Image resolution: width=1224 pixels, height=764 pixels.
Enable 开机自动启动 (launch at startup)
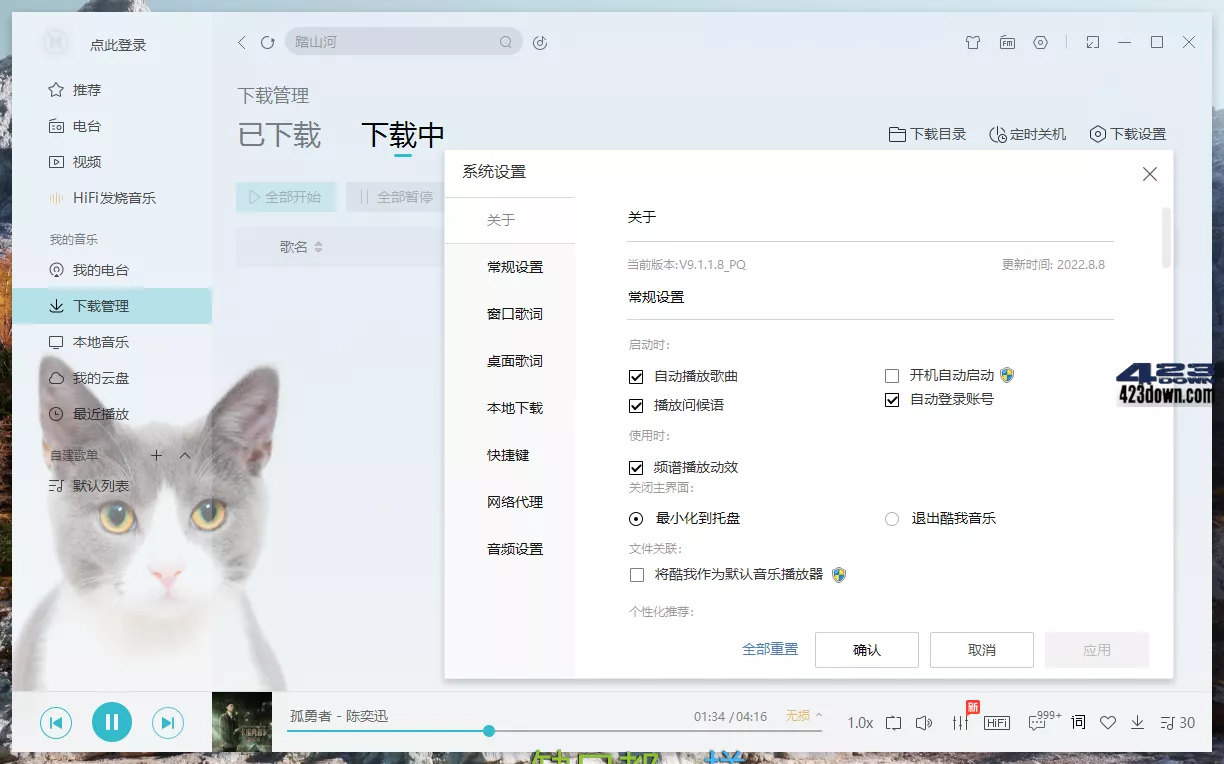[x=891, y=376]
